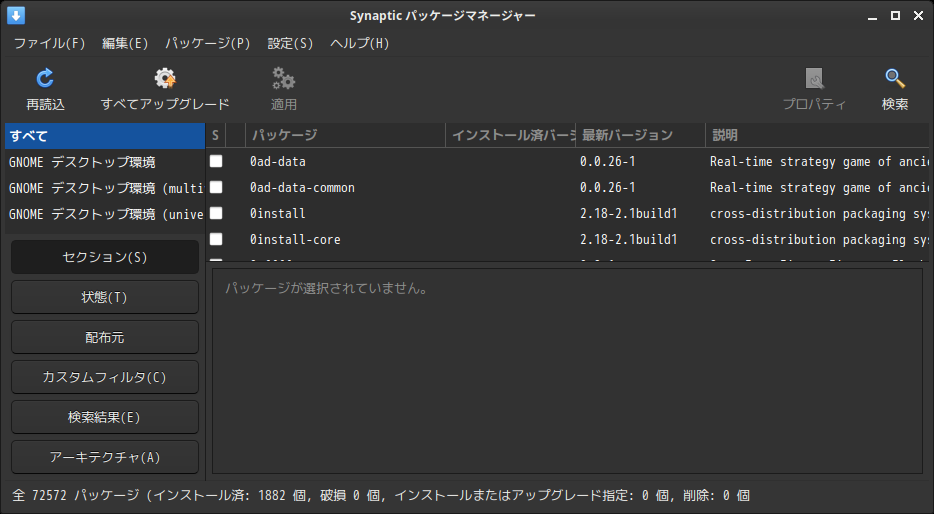Sort by the S status column header
This screenshot has width=934, height=514.
(216, 135)
